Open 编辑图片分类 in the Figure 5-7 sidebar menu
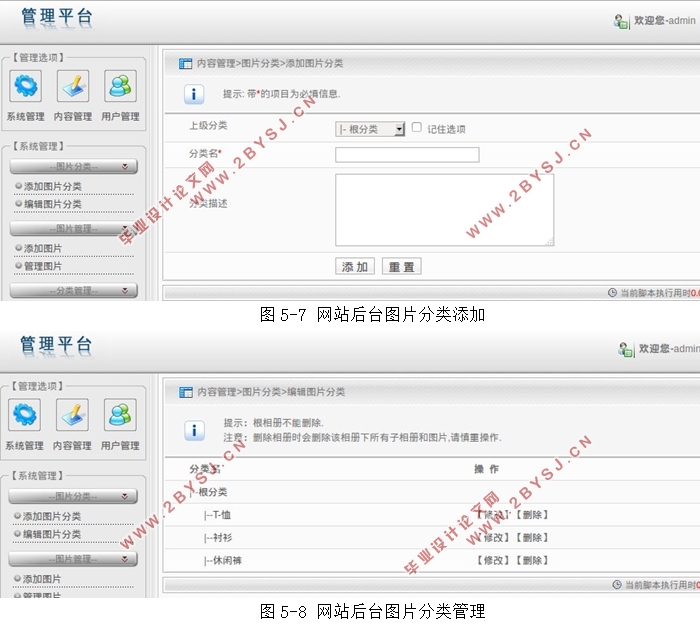The height and width of the screenshot is (638, 700). click(x=53, y=204)
